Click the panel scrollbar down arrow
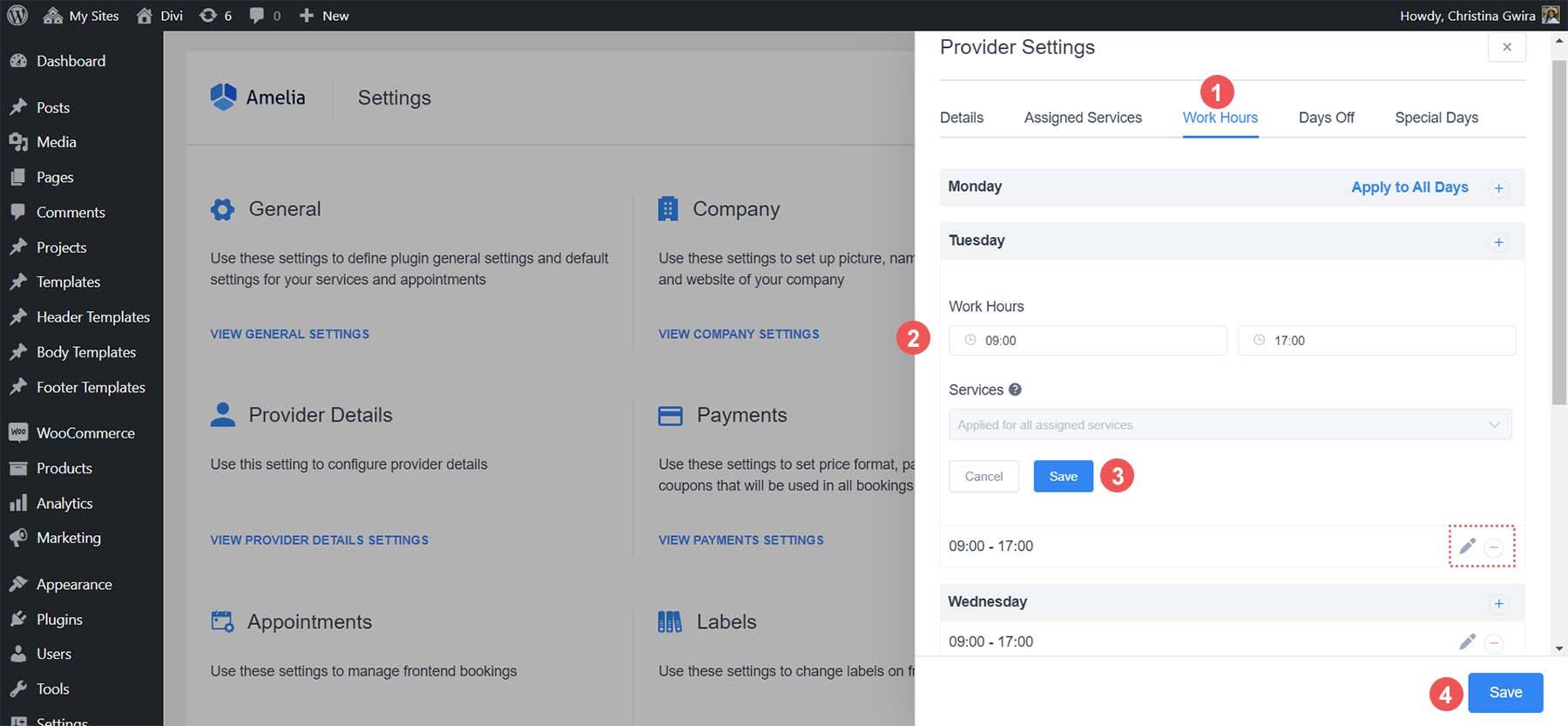1568x726 pixels. click(x=1559, y=649)
